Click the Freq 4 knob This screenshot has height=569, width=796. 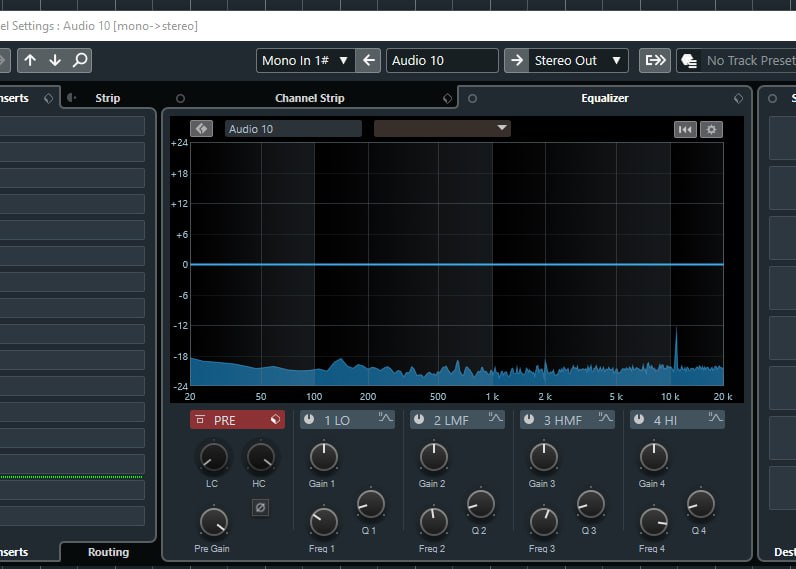click(654, 522)
